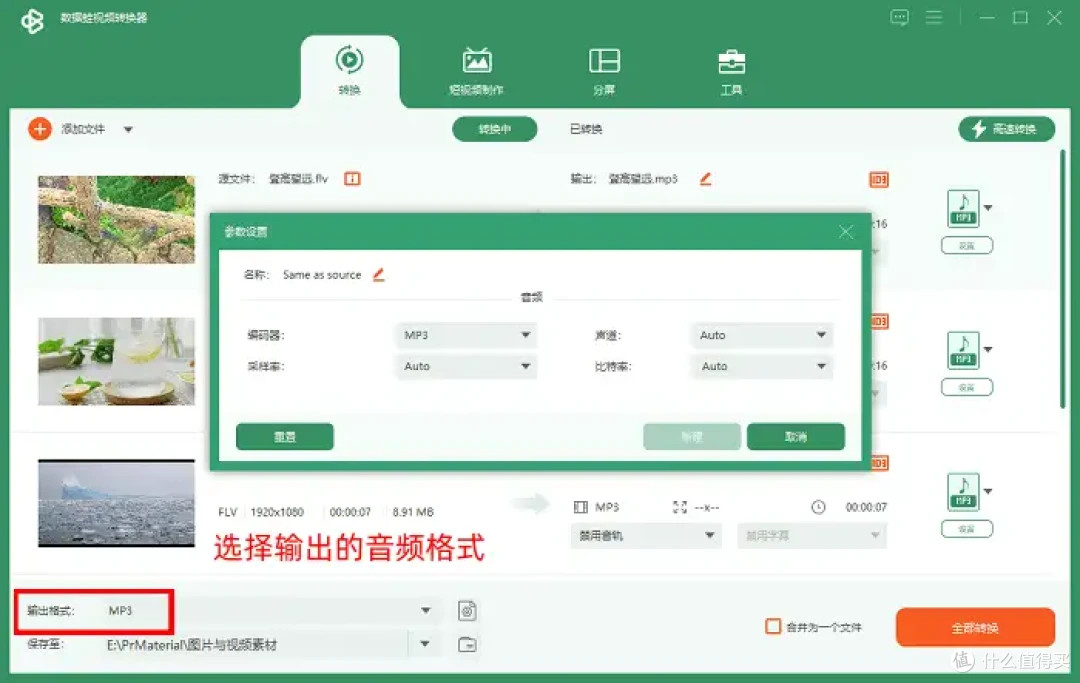
Task: Show the 转换中 converting list
Action: (x=495, y=129)
